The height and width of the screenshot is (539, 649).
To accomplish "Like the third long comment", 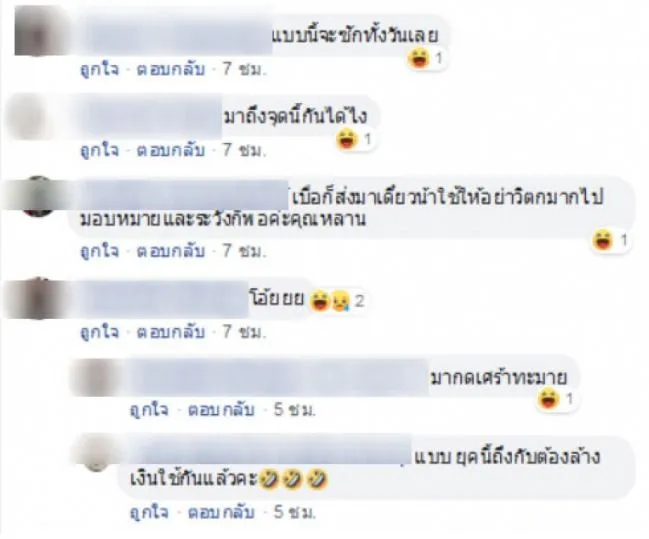I will pyautogui.click(x=99, y=251).
